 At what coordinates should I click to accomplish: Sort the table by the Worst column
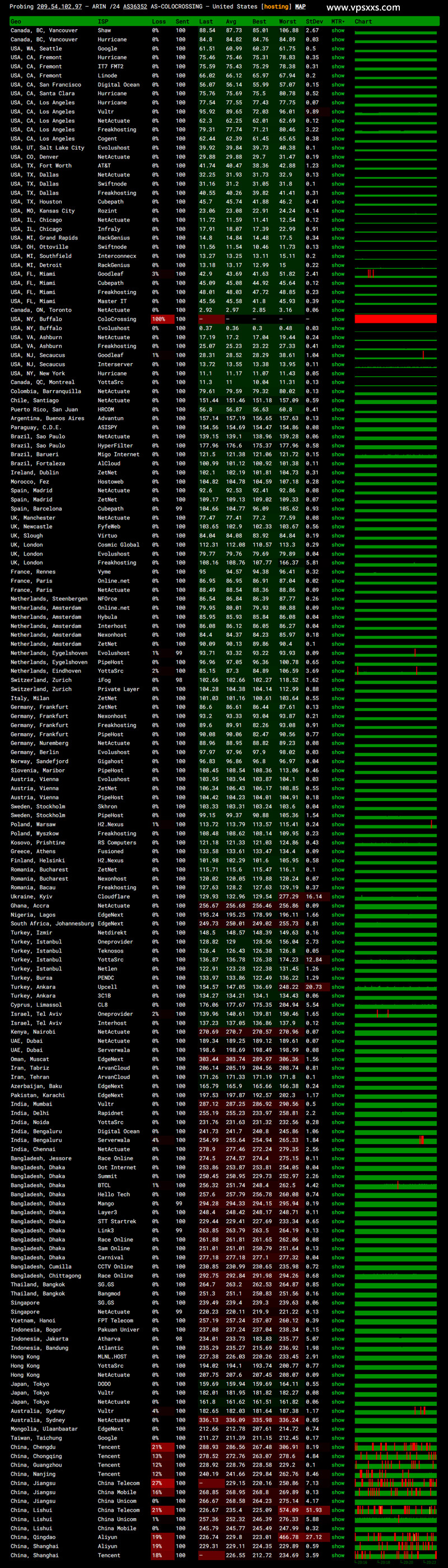point(287,21)
